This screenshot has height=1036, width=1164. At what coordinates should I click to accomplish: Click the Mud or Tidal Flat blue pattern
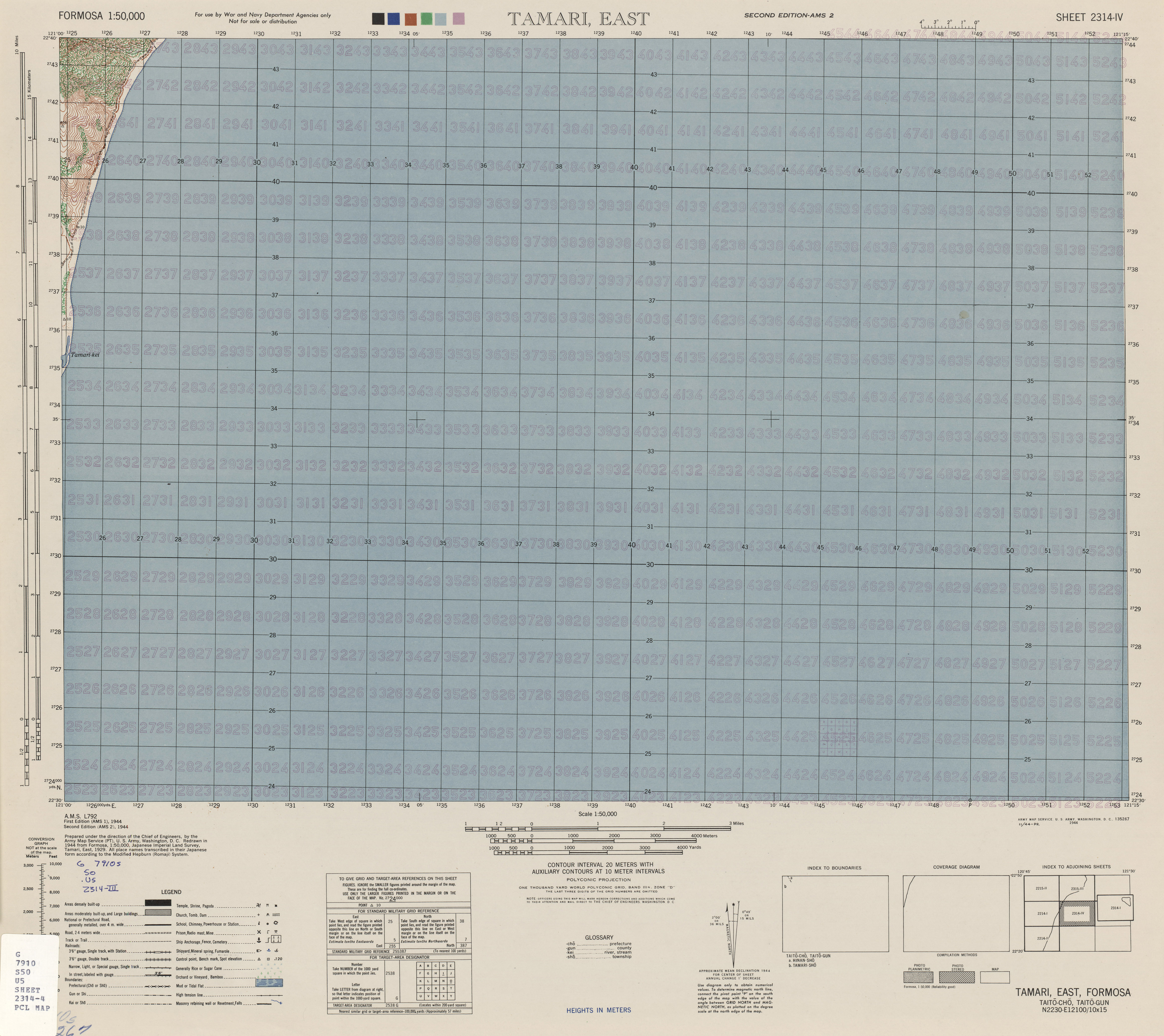coord(269,983)
